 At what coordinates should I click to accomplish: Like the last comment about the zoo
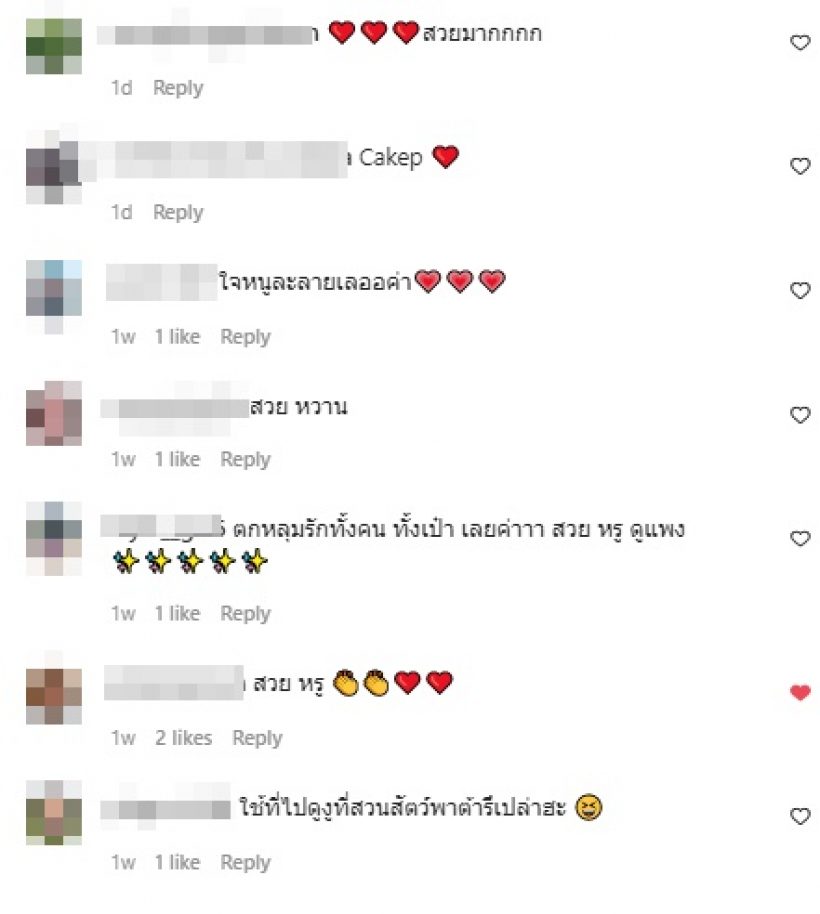point(800,817)
